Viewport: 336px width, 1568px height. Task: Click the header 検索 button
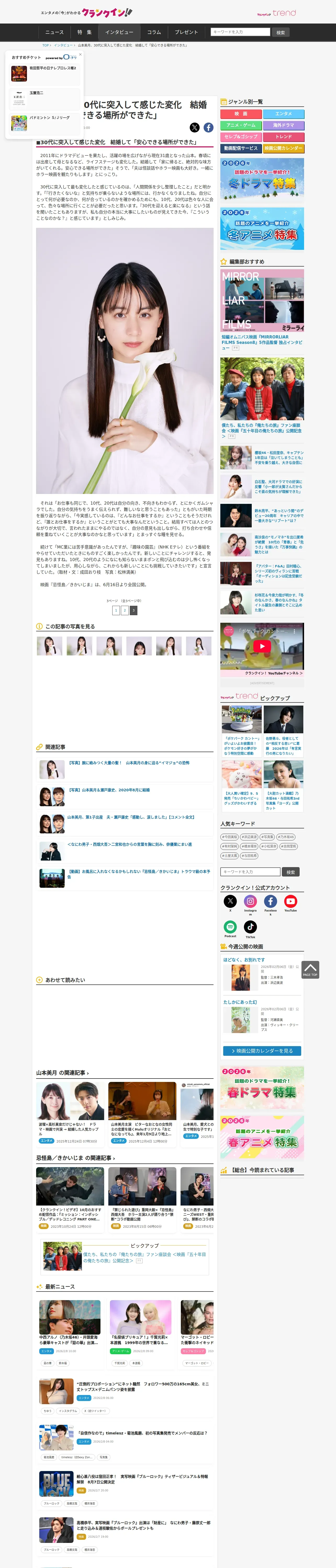pos(281,32)
